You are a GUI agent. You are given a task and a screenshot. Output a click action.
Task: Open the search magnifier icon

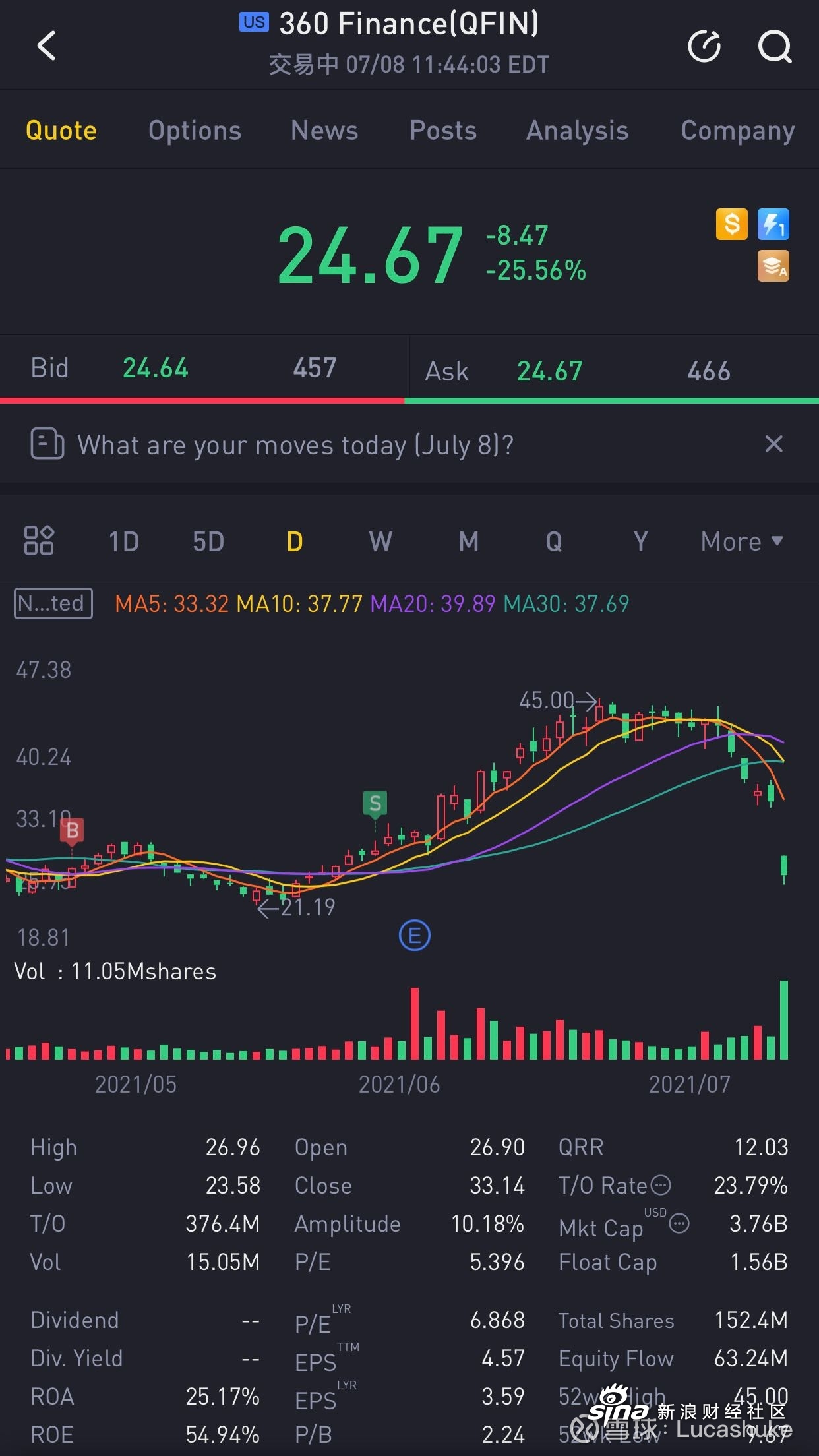(x=774, y=46)
